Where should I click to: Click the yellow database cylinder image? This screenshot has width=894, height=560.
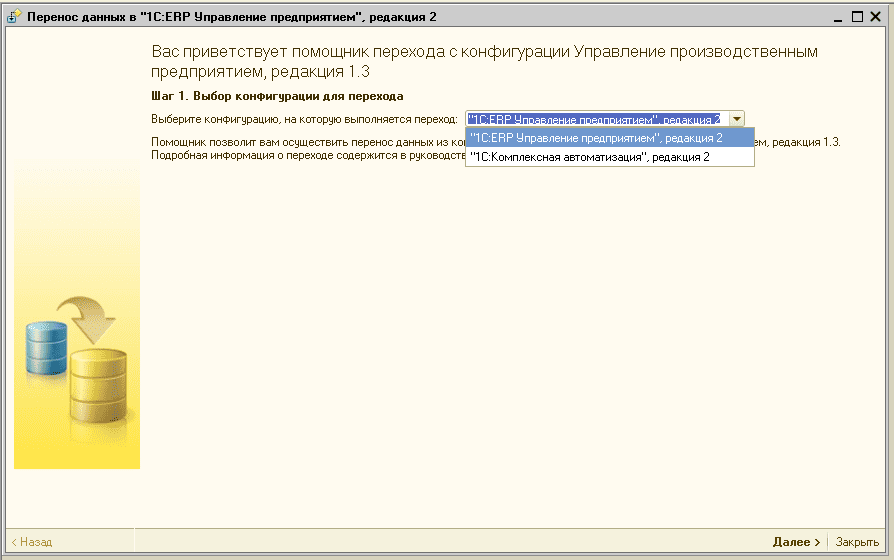[x=97, y=385]
